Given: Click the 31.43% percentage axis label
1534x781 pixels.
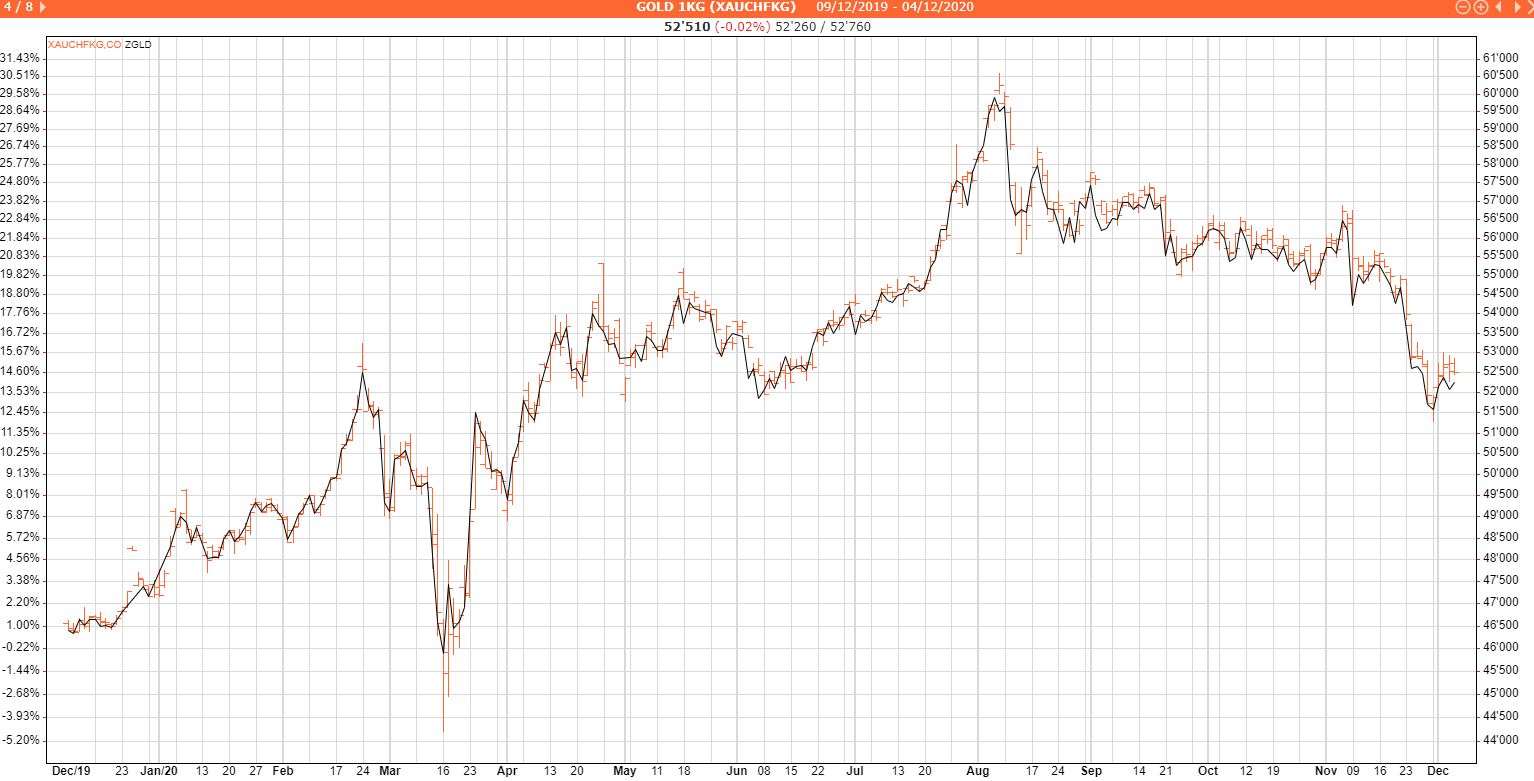Looking at the screenshot, I should pos(21,57).
